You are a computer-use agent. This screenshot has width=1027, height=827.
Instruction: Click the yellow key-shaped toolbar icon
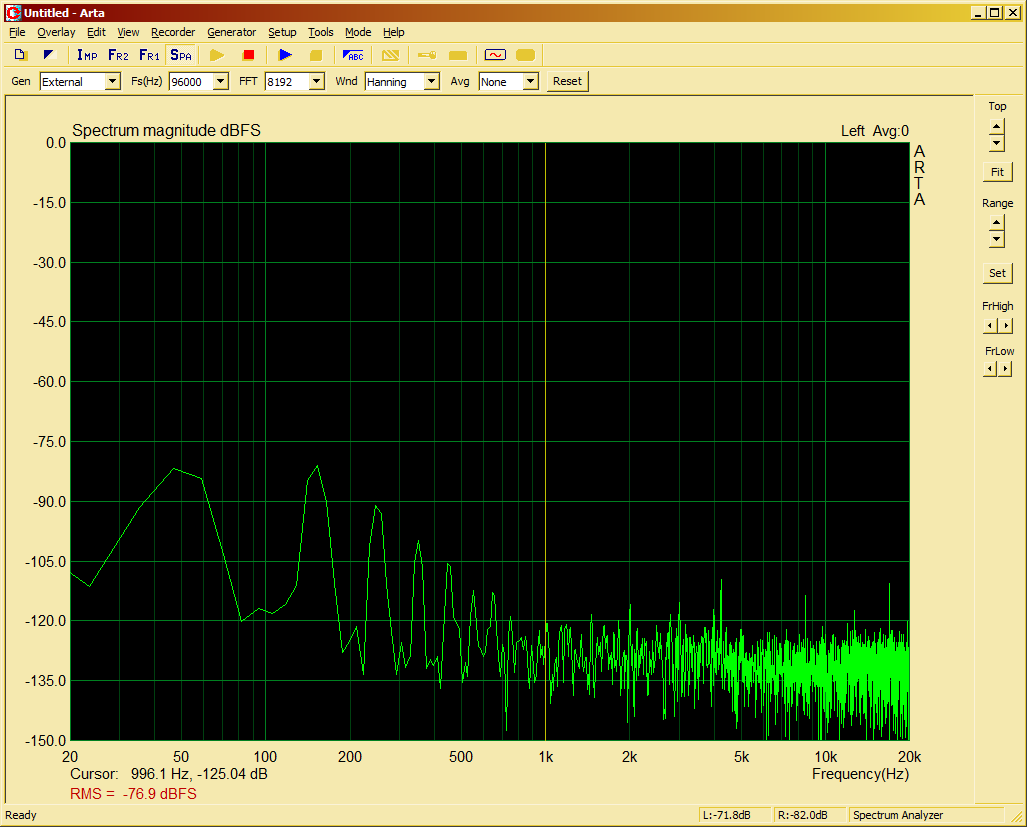(427, 55)
